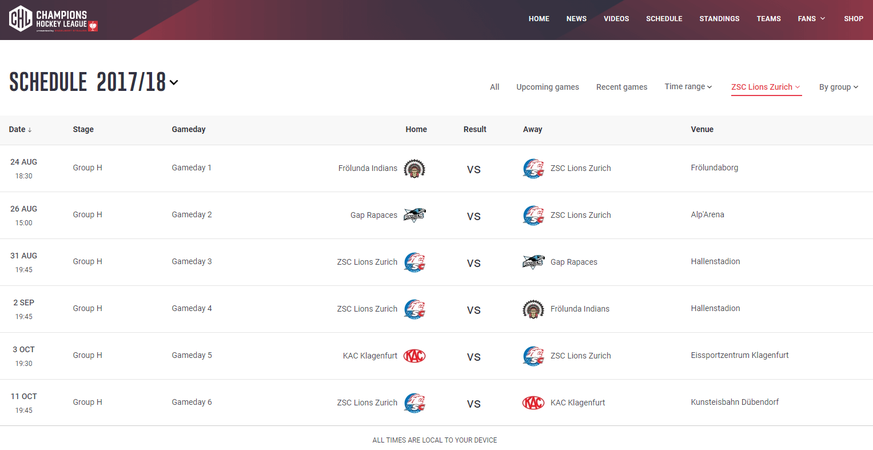The width and height of the screenshot is (873, 450).
Task: Click the Champions Hockey League logo
Action: [x=53, y=19]
